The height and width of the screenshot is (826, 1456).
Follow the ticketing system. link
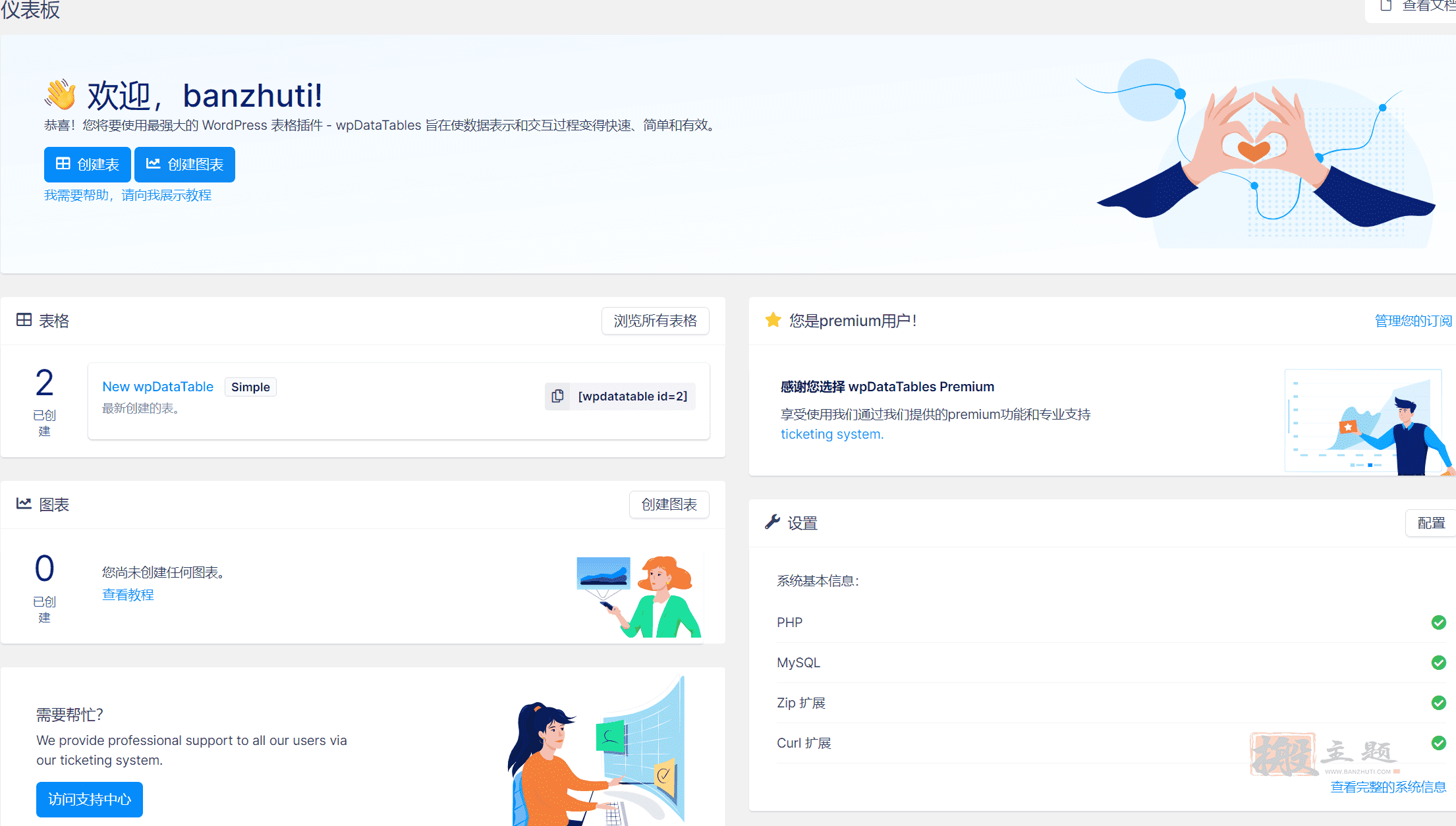tap(832, 434)
